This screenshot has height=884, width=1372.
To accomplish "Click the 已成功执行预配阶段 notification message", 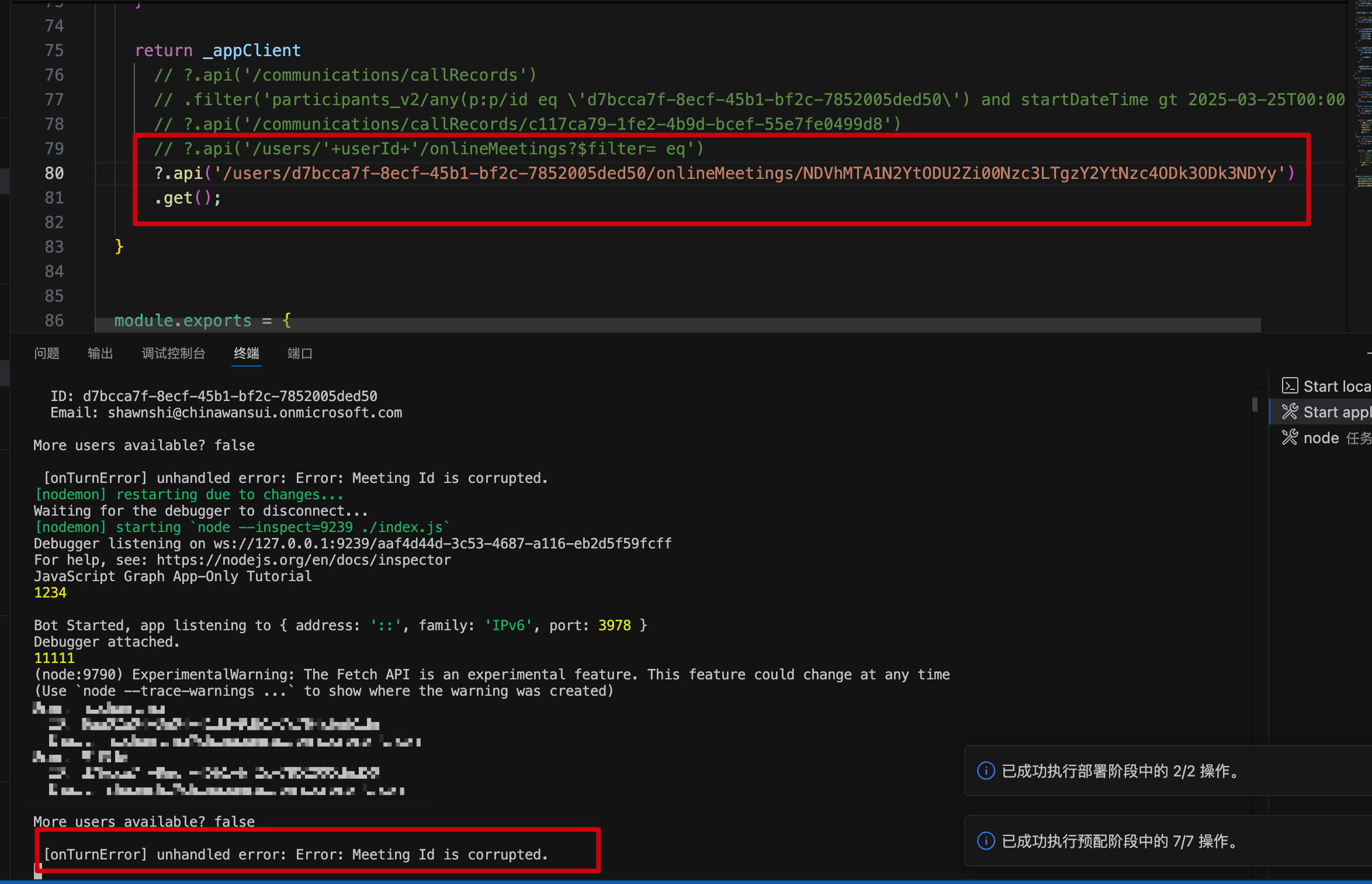I will tap(1121, 841).
